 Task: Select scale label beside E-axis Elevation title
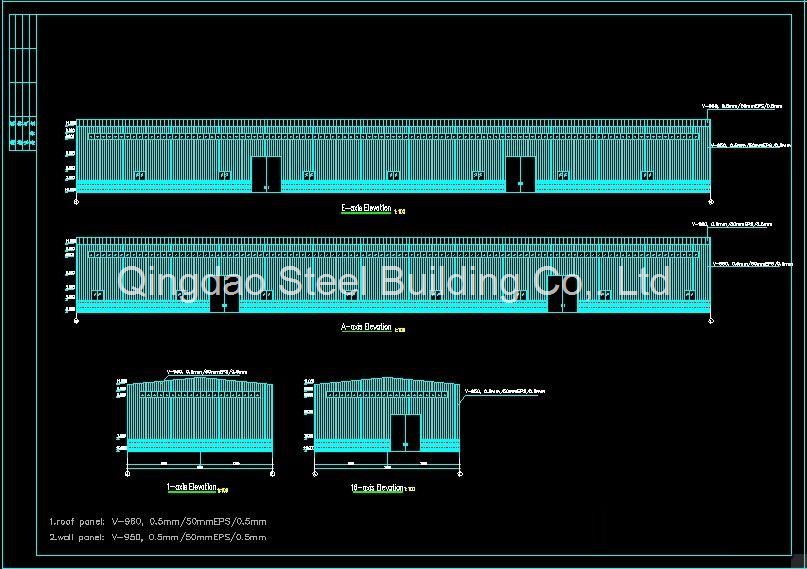399,211
